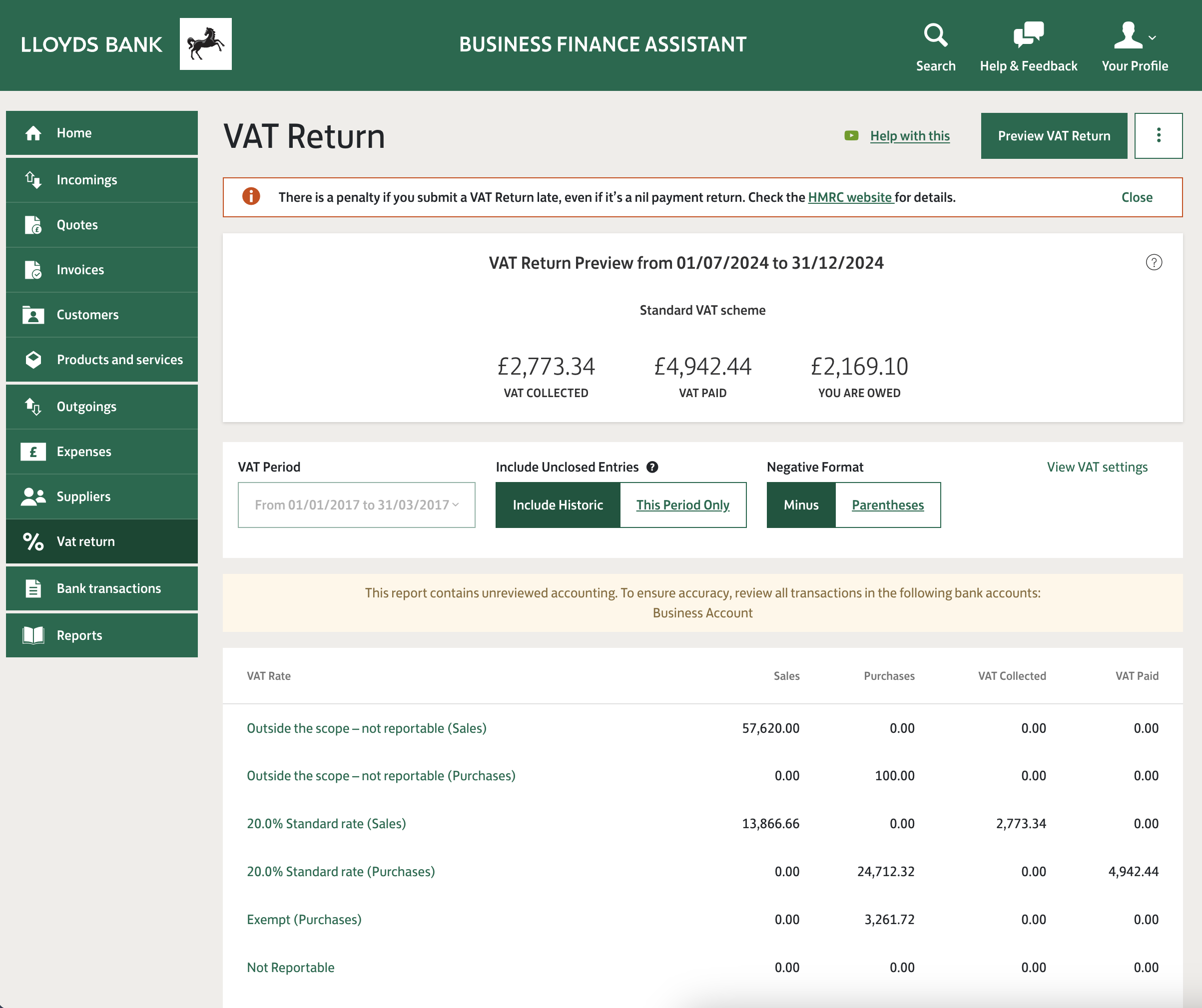Screen dimensions: 1202x1008
Task: Open the three-dot more options menu
Action: pos(1158,136)
